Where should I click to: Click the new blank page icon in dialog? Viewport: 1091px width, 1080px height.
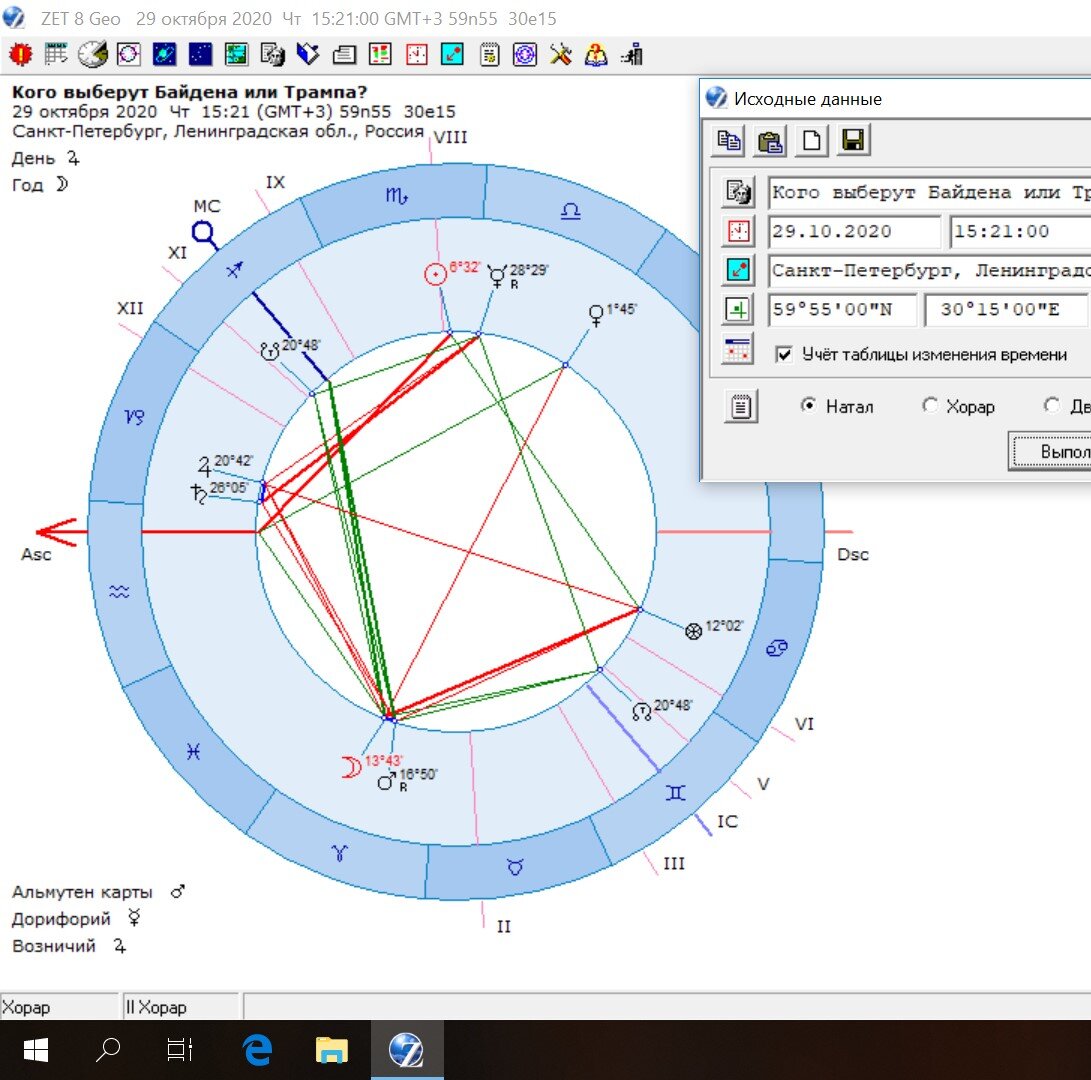[x=812, y=141]
